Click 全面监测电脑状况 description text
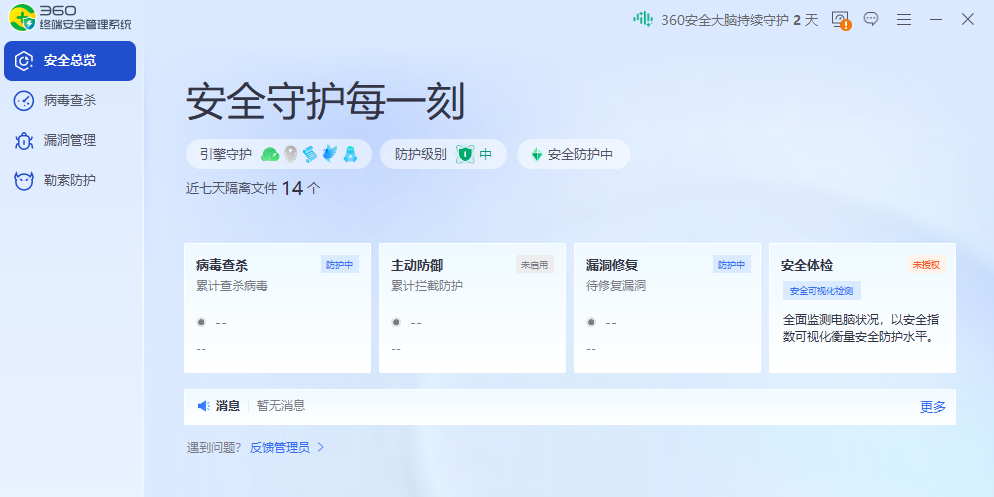Screen dimensions: 994x497 pyautogui.click(x=862, y=328)
